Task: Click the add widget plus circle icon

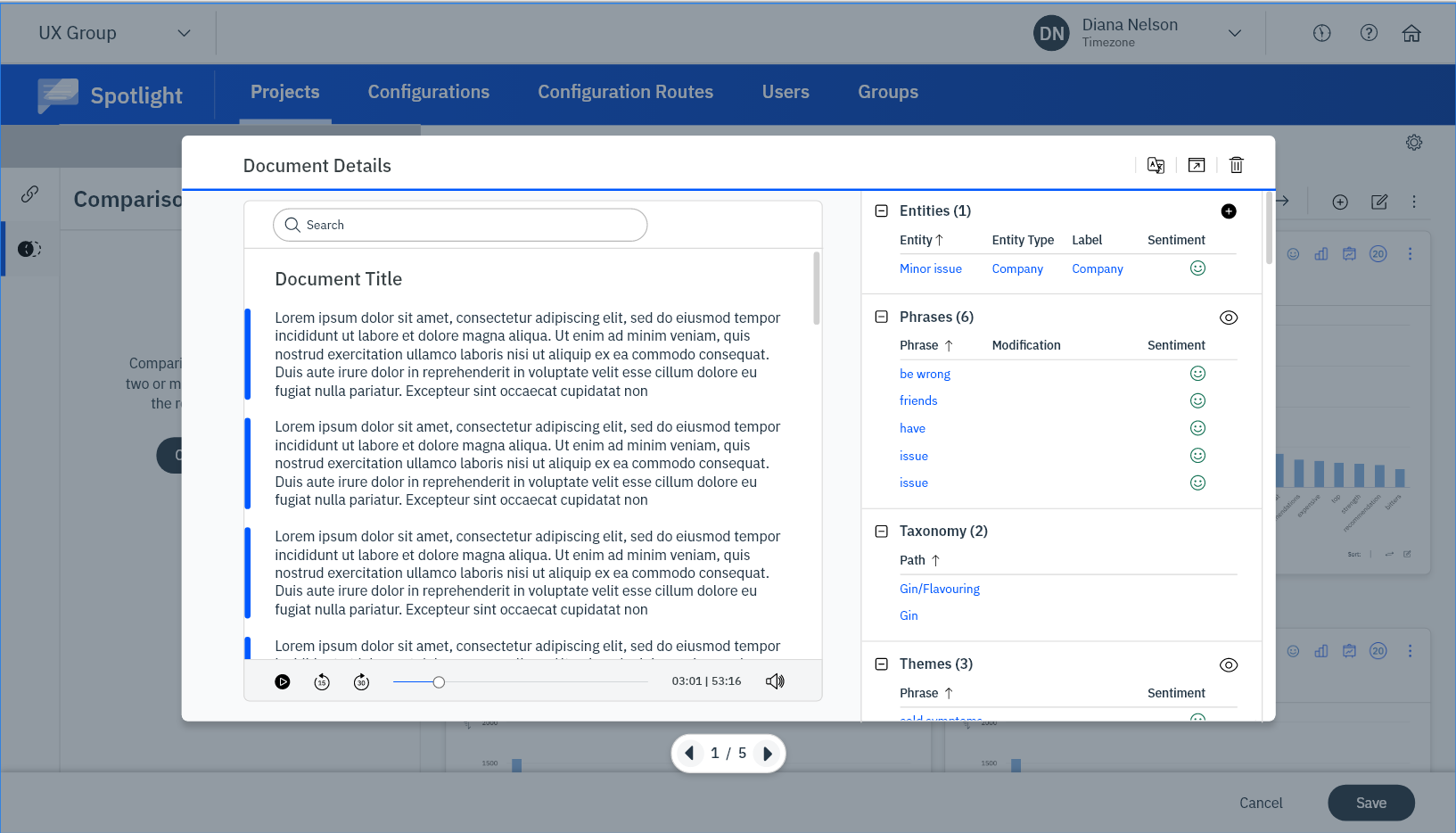Action: click(x=1340, y=202)
